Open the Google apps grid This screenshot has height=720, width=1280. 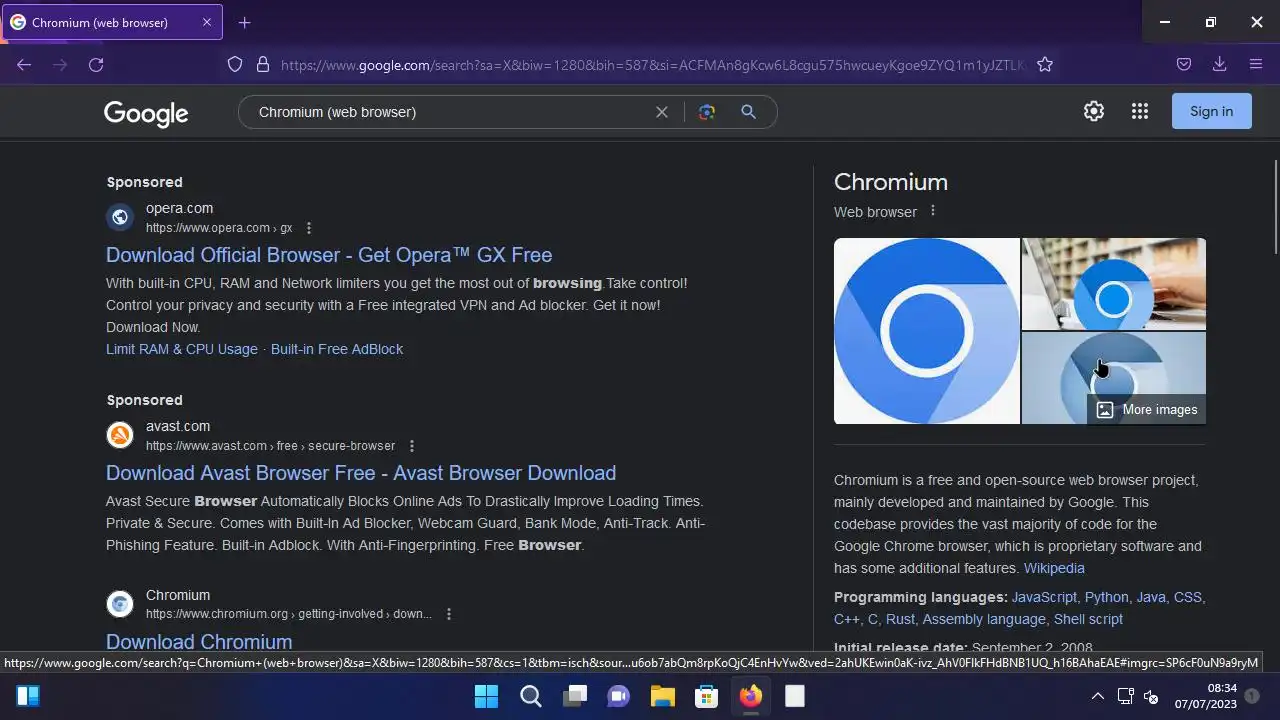[1140, 111]
